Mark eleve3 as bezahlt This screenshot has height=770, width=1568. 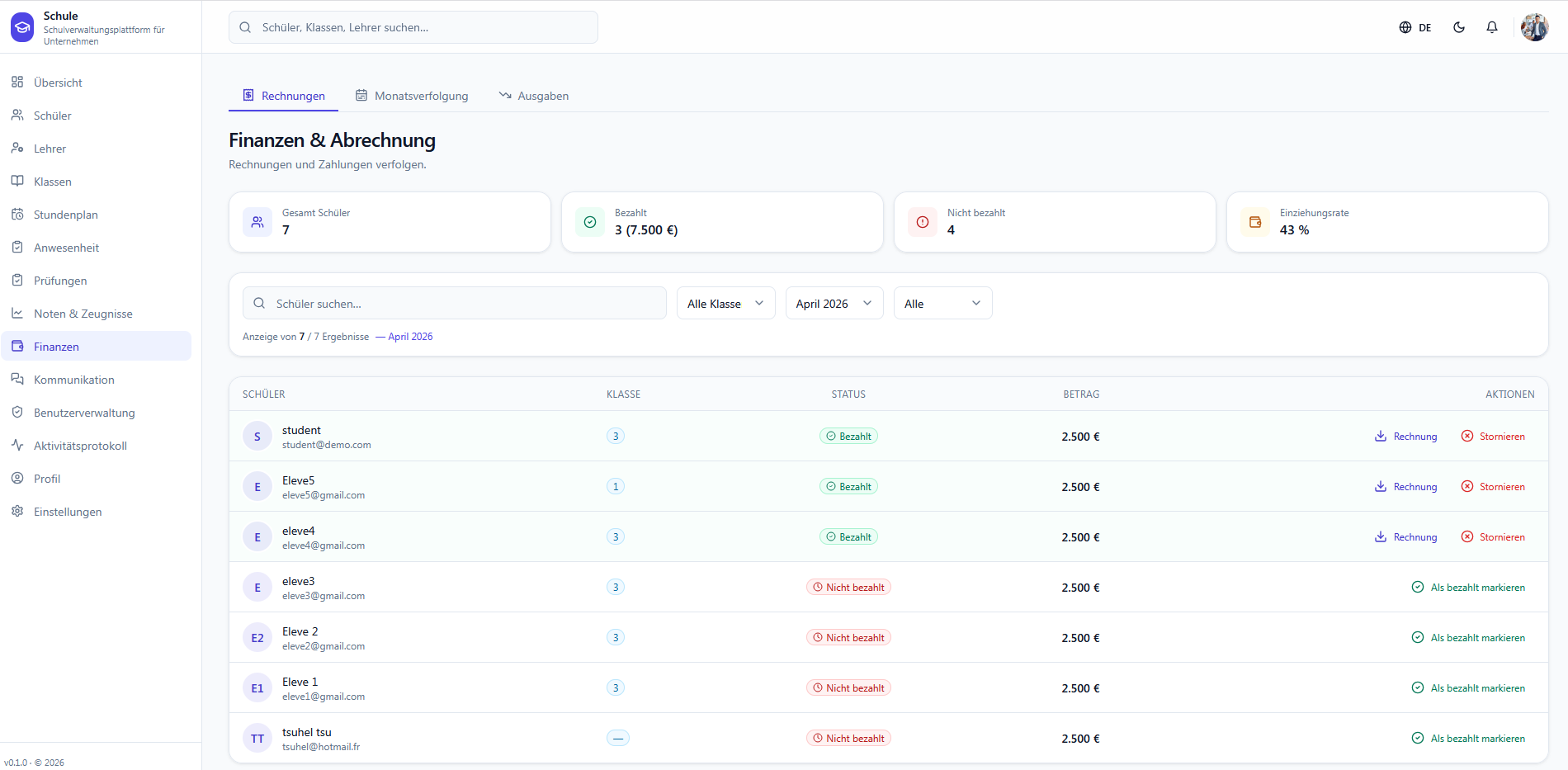(x=1468, y=588)
